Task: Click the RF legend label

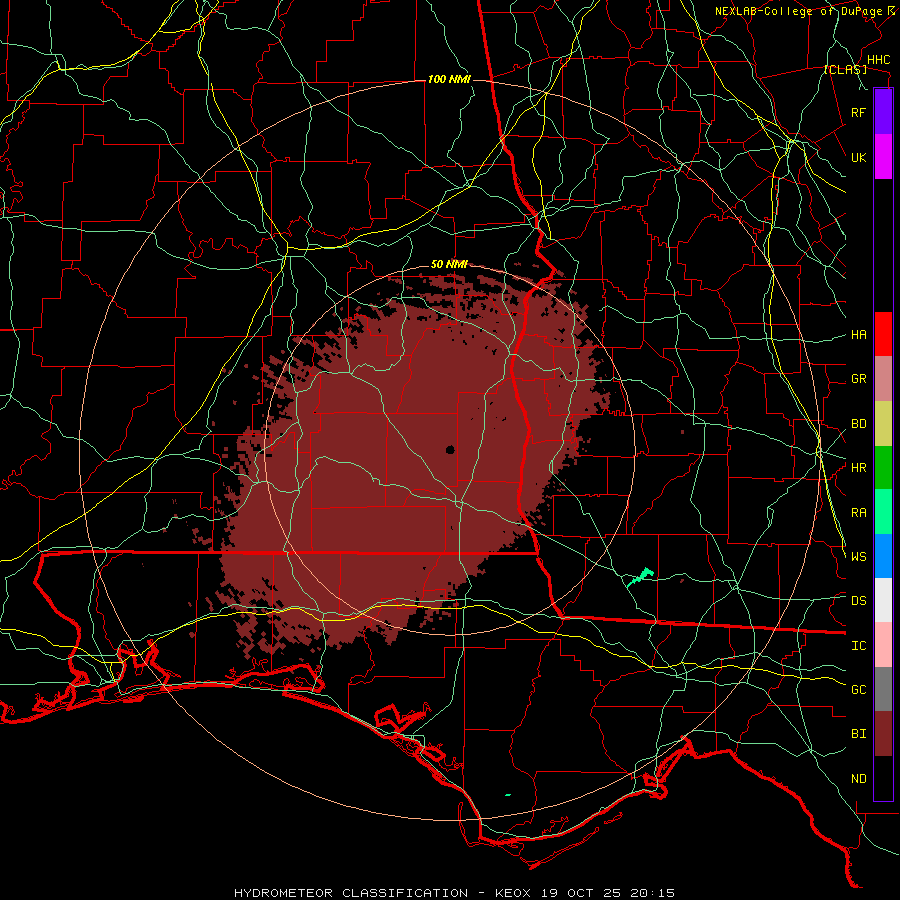Action: [859, 112]
